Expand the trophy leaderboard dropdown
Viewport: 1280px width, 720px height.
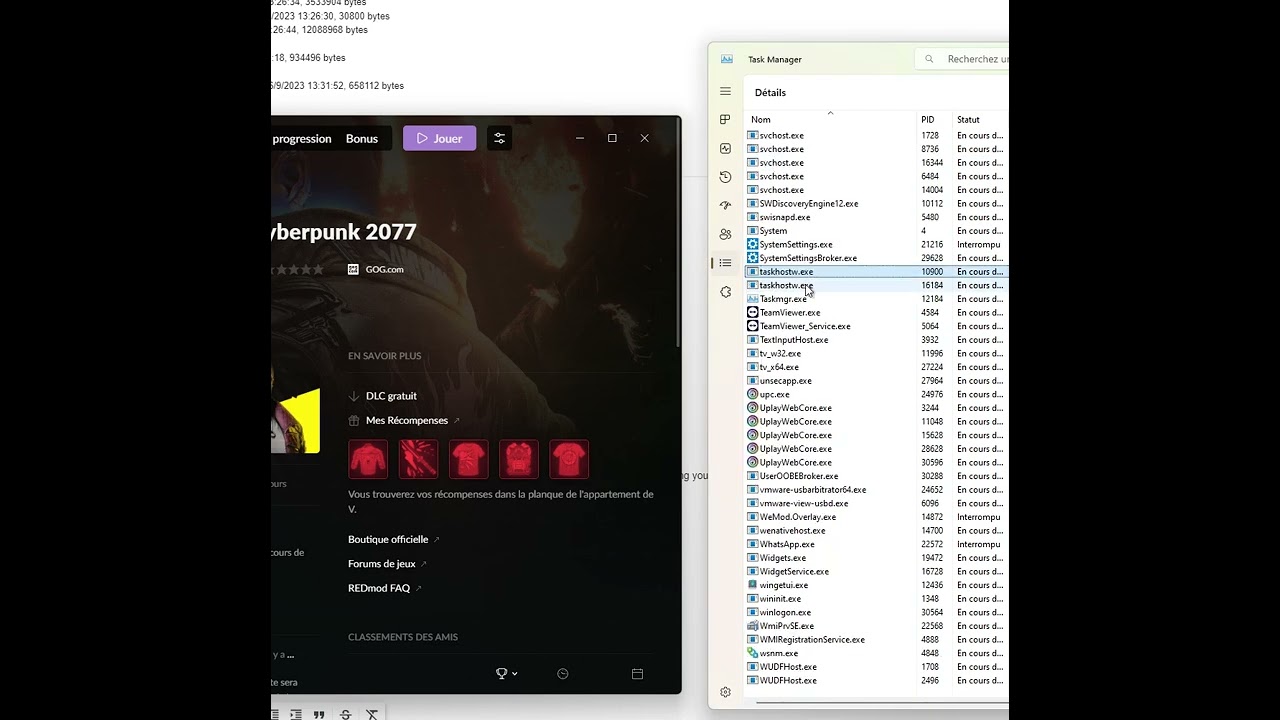507,674
